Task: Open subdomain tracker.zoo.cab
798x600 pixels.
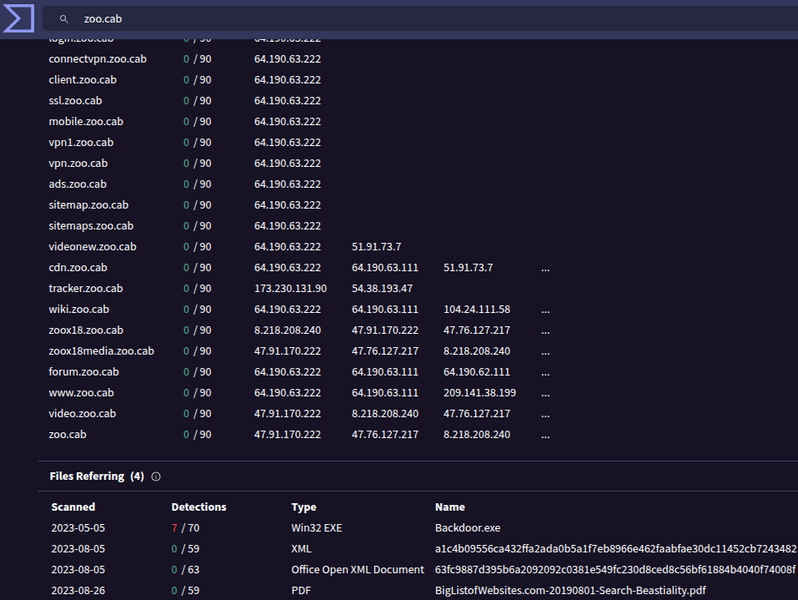Action: [86, 289]
